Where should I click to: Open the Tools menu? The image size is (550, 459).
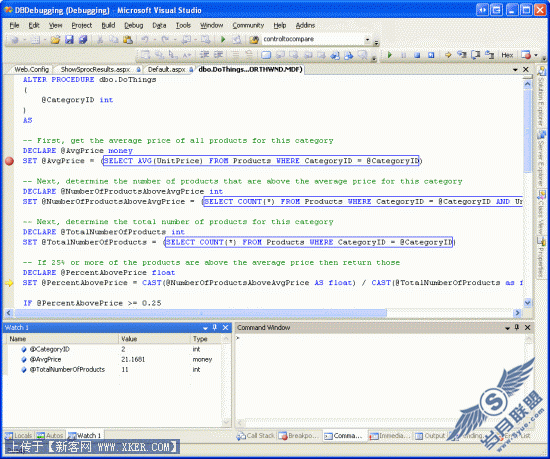point(183,25)
